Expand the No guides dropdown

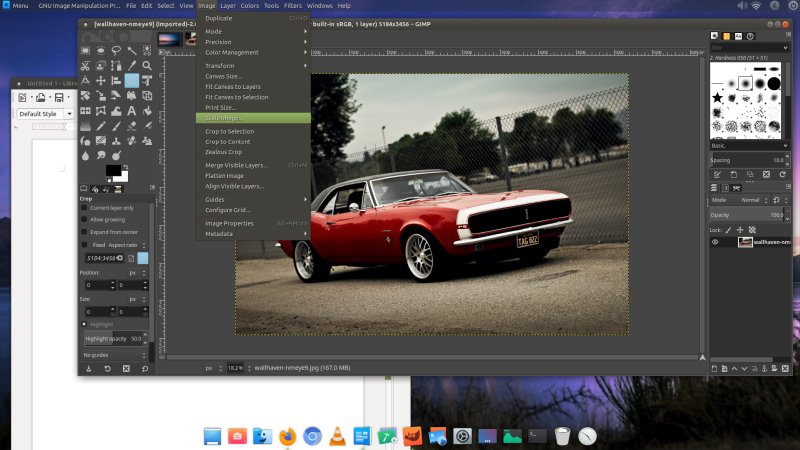[113, 354]
